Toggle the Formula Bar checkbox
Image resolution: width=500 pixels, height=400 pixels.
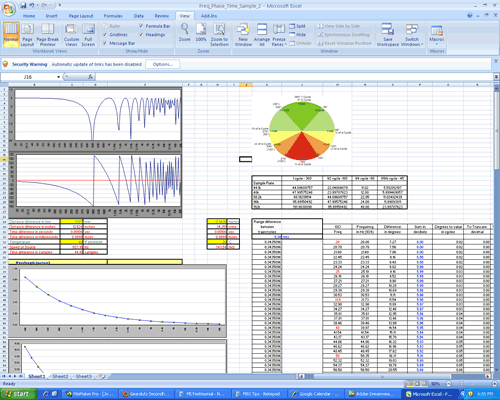[141, 26]
